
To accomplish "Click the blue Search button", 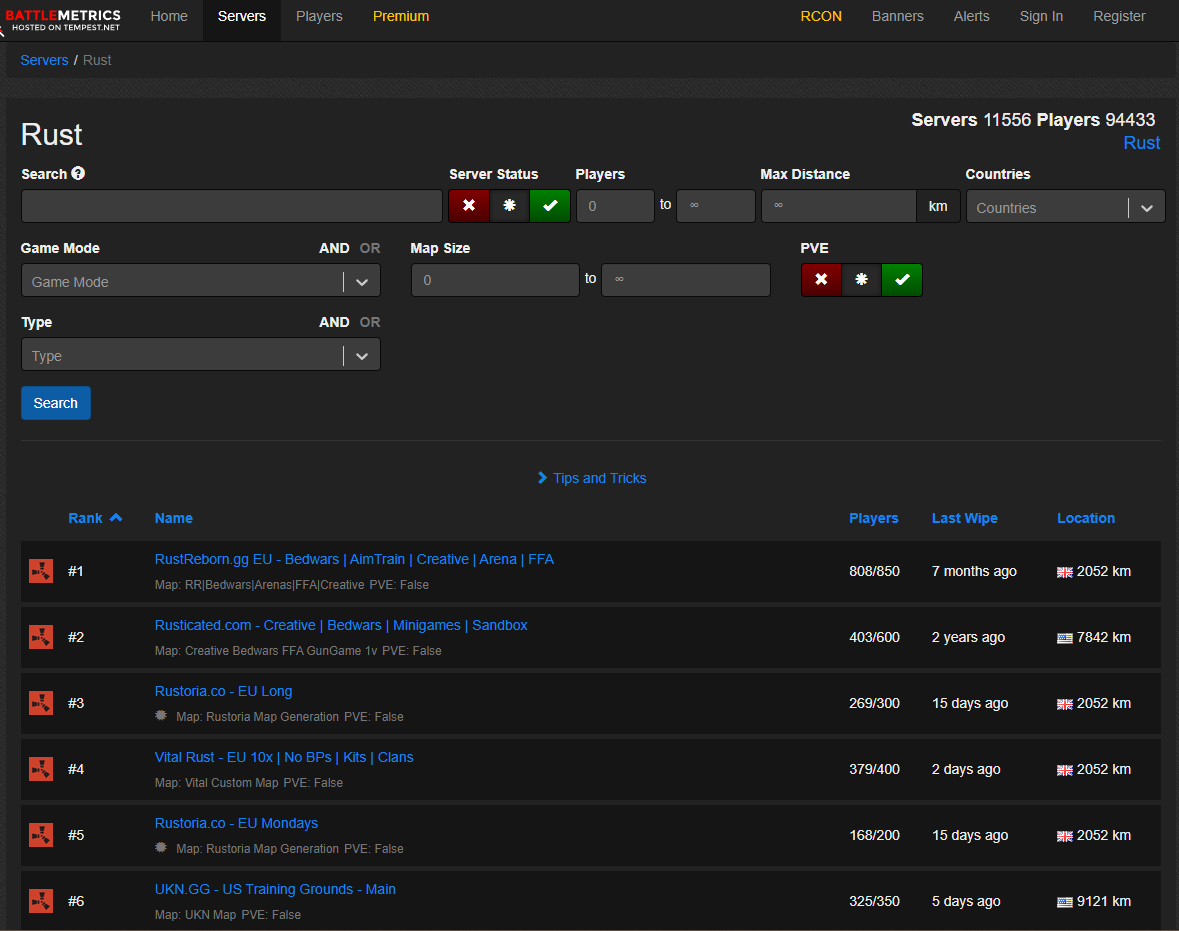I will (x=56, y=403).
